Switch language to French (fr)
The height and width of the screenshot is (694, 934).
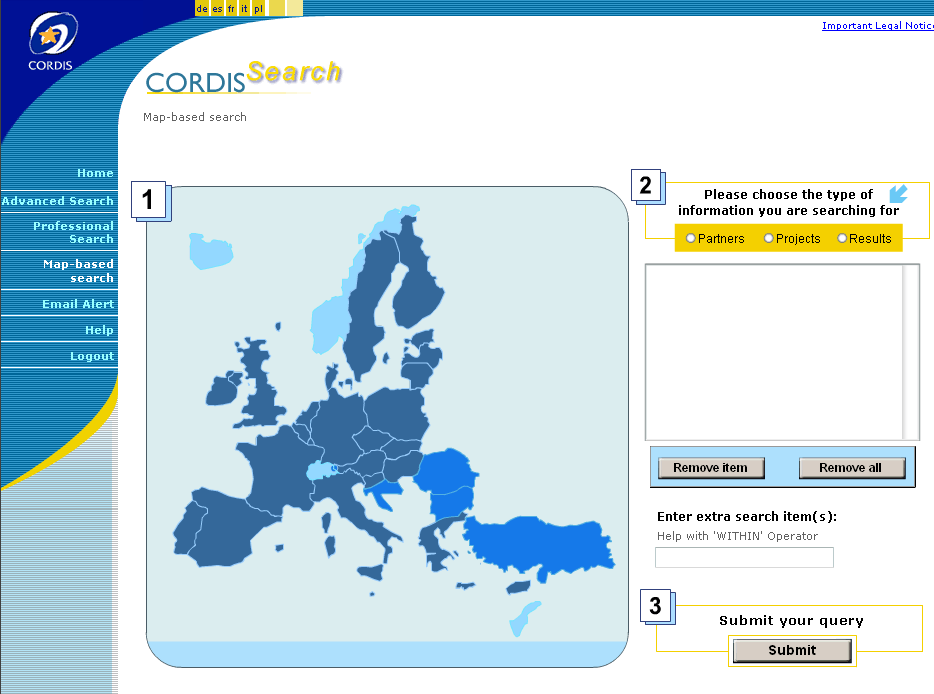[231, 8]
